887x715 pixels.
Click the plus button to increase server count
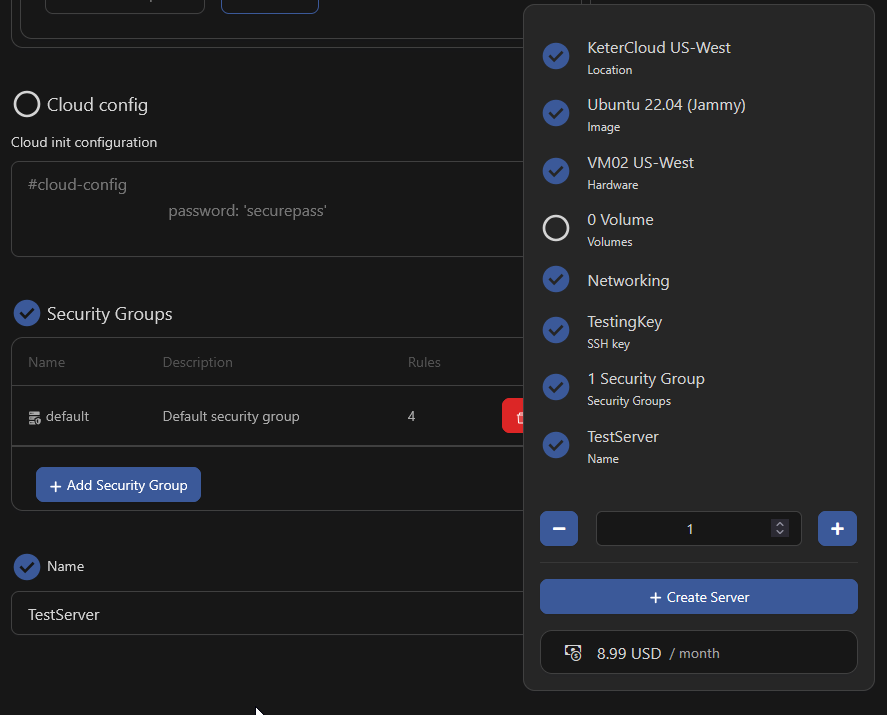pyautogui.click(x=837, y=529)
